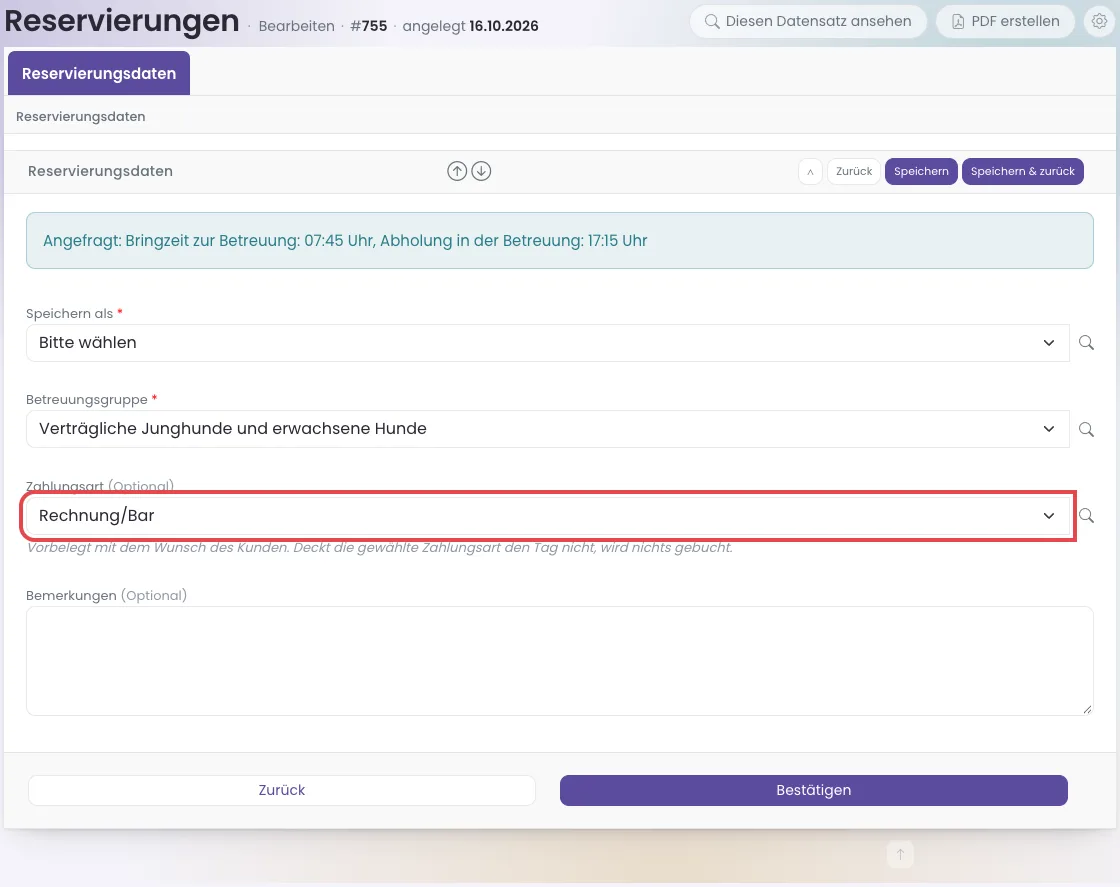Click Speichern & zurück button
The width and height of the screenshot is (1120, 887).
pos(1023,171)
